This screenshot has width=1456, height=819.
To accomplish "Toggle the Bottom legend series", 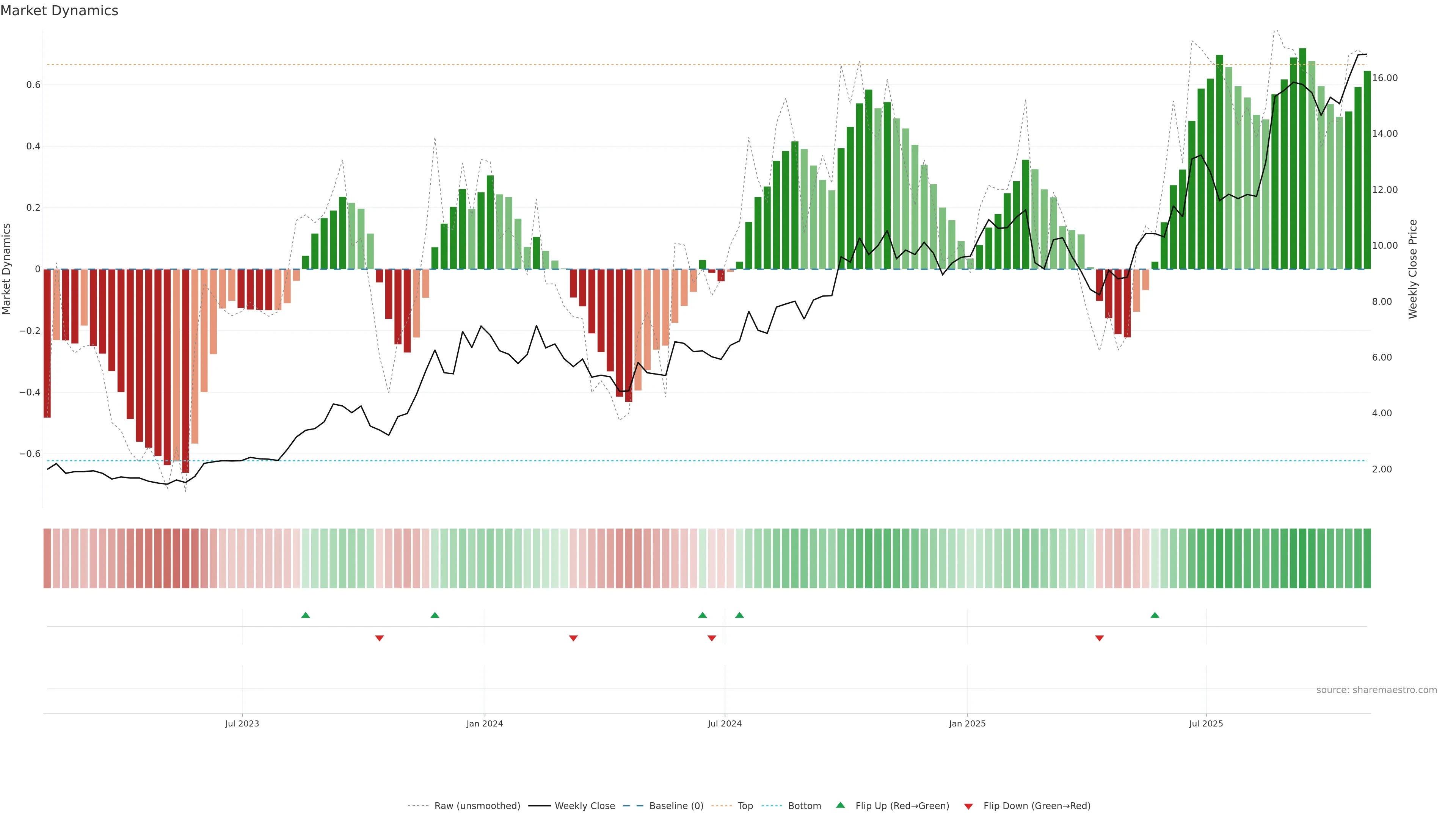I will (x=804, y=806).
